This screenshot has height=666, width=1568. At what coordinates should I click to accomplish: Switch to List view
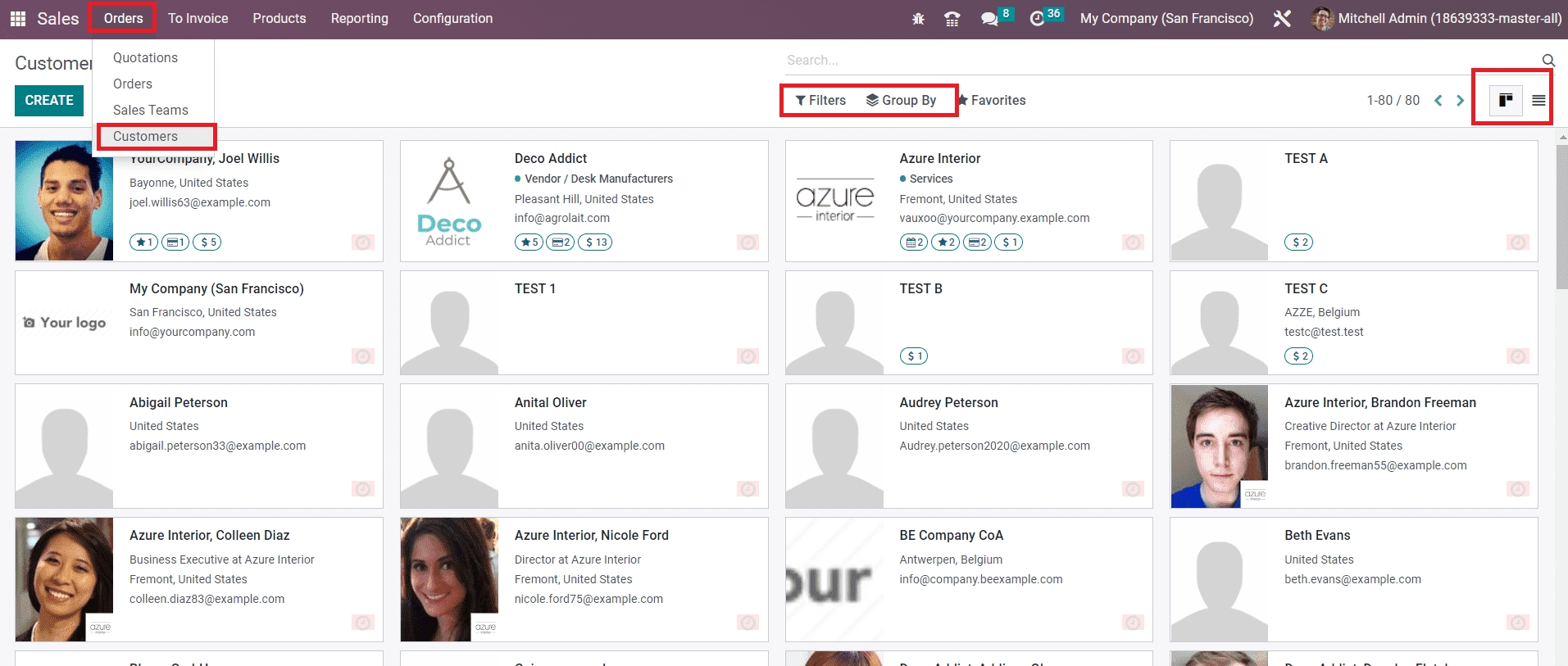[1538, 100]
